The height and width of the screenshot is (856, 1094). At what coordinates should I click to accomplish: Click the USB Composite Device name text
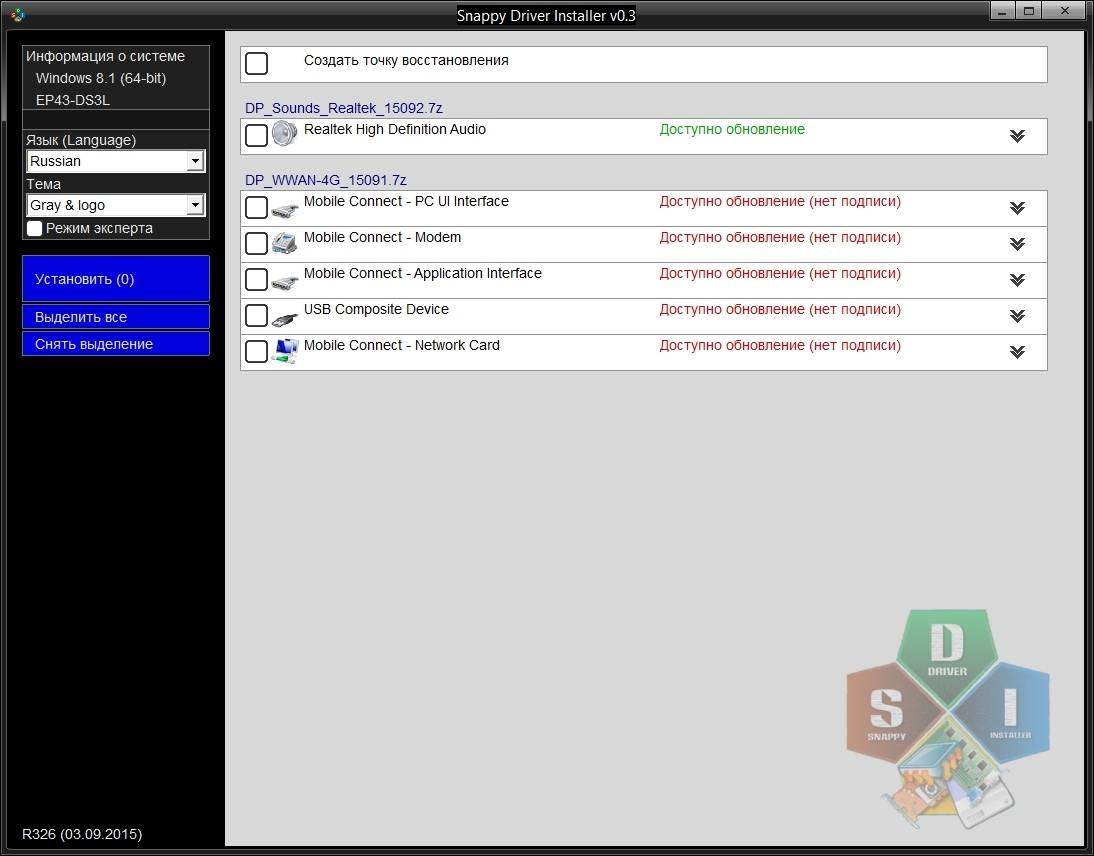(376, 309)
